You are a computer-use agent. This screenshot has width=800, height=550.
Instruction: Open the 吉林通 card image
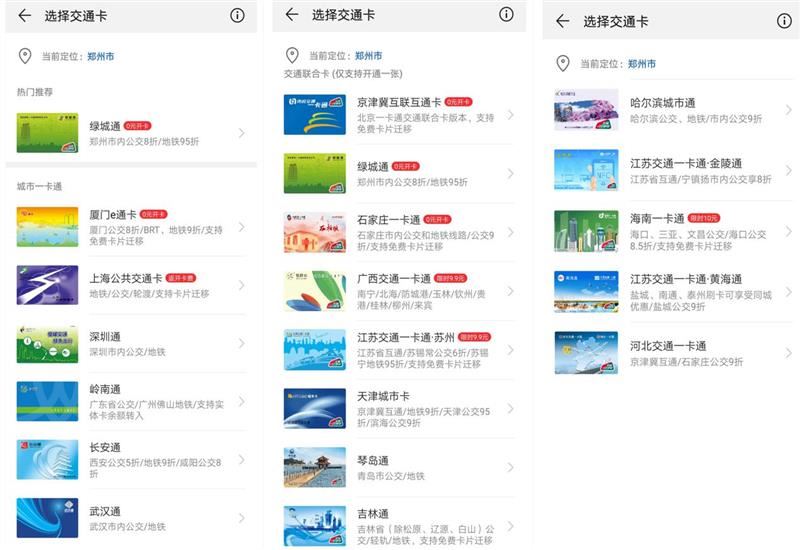click(x=315, y=526)
